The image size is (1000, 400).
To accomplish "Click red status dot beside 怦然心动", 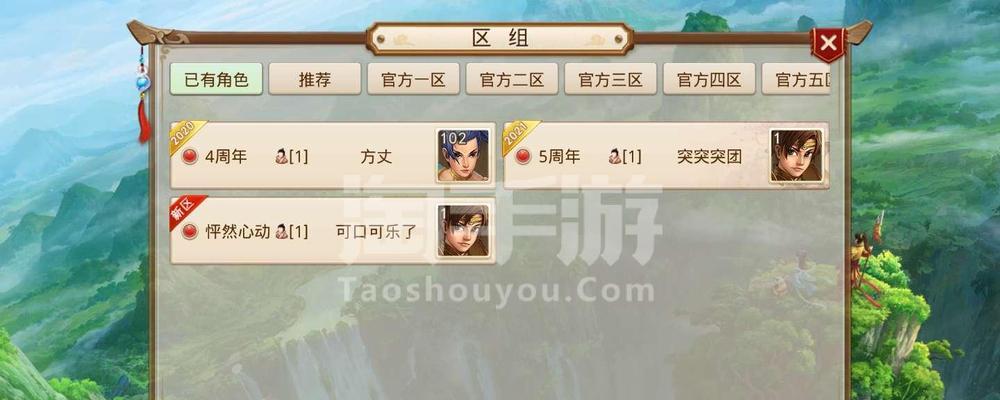I will pyautogui.click(x=189, y=232).
